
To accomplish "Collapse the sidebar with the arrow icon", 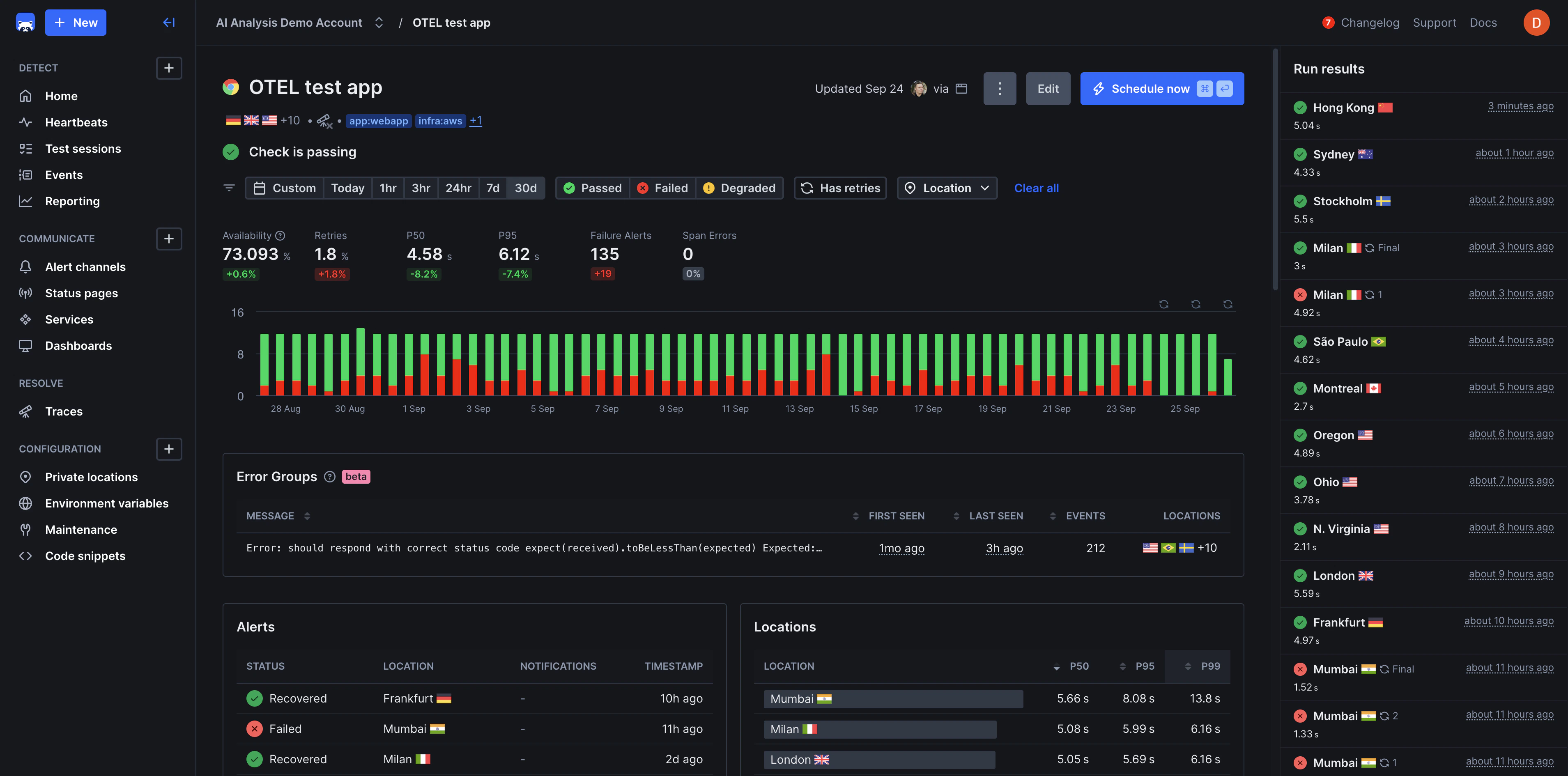I will pos(169,22).
